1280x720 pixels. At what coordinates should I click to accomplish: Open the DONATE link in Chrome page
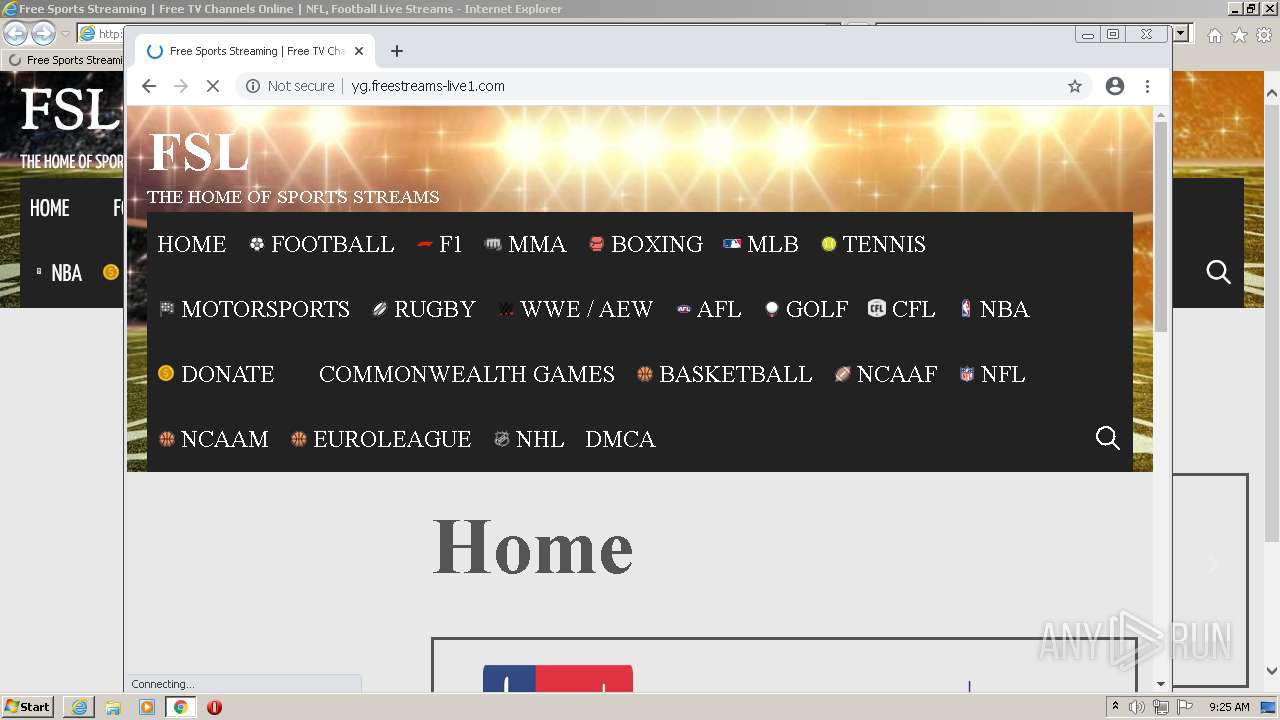[x=216, y=374]
